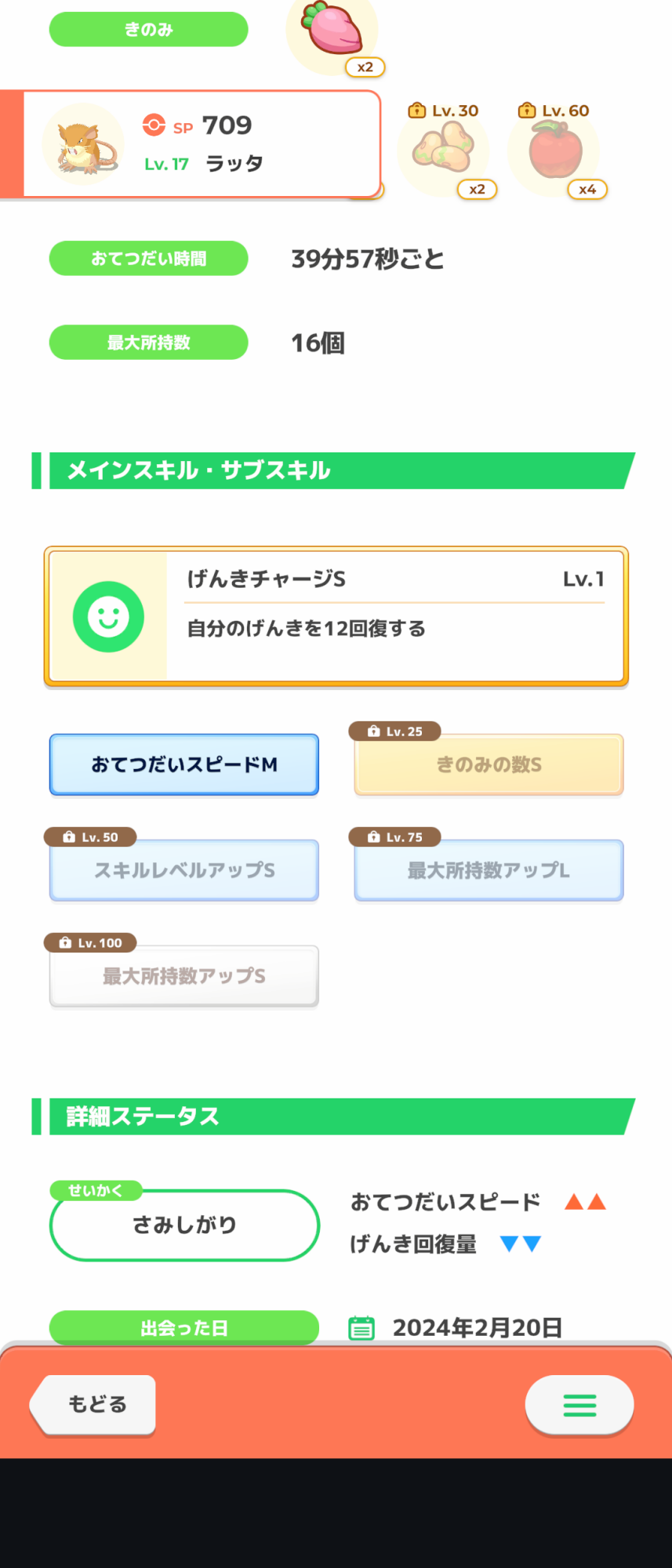The image size is (672, 1568).
Task: Tap the おてつだい時間 label
Action: coord(149,259)
